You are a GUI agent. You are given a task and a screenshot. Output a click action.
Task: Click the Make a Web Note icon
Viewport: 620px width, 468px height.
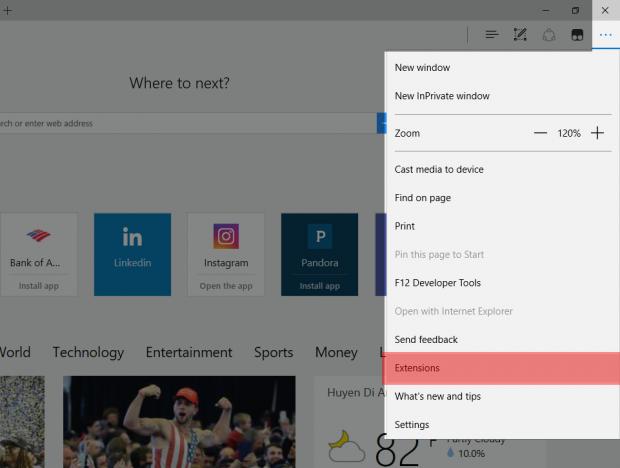(520, 35)
